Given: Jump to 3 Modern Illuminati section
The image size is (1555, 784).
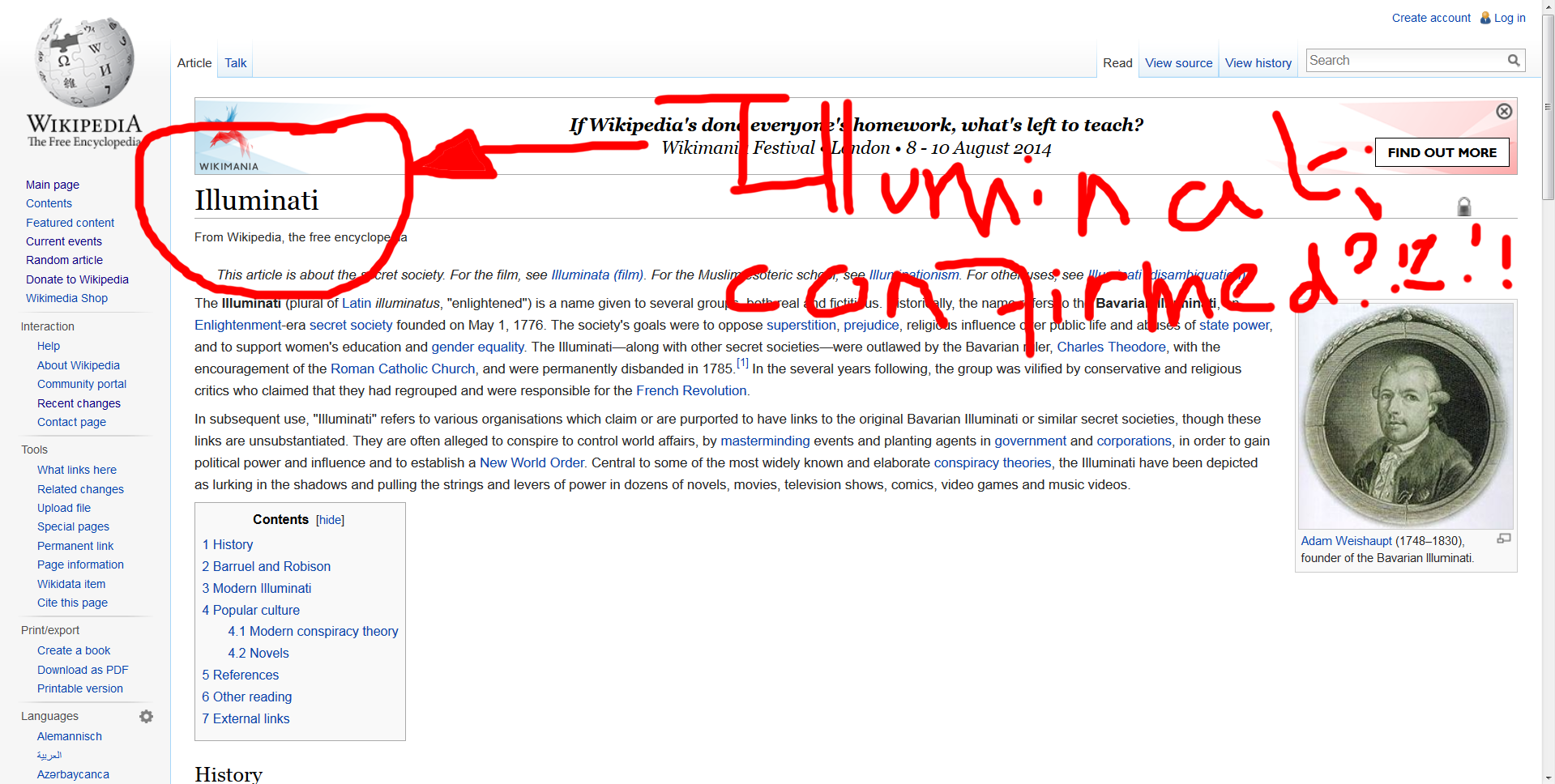Looking at the screenshot, I should pyautogui.click(x=257, y=589).
